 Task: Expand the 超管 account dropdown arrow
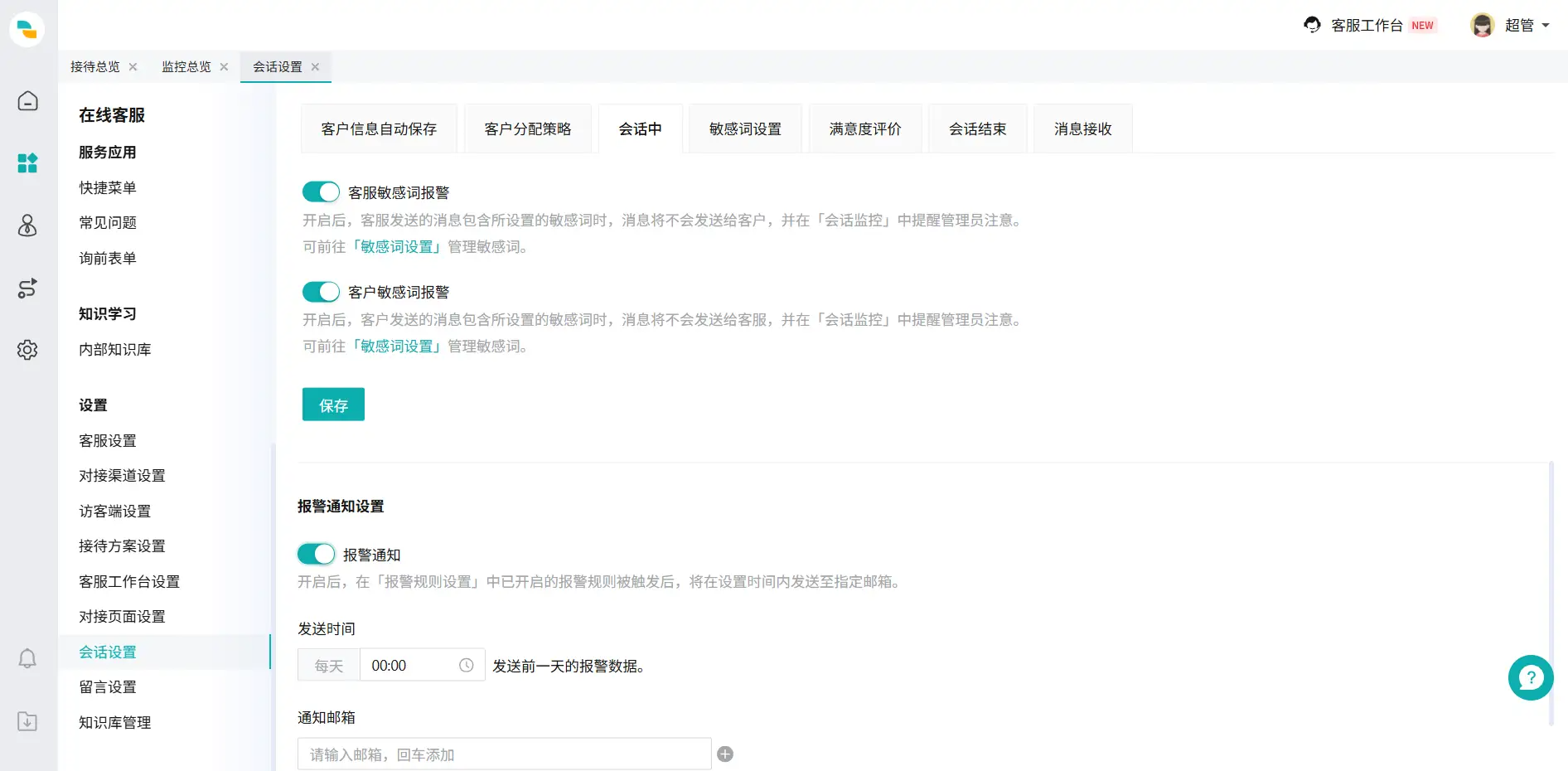(x=1546, y=26)
